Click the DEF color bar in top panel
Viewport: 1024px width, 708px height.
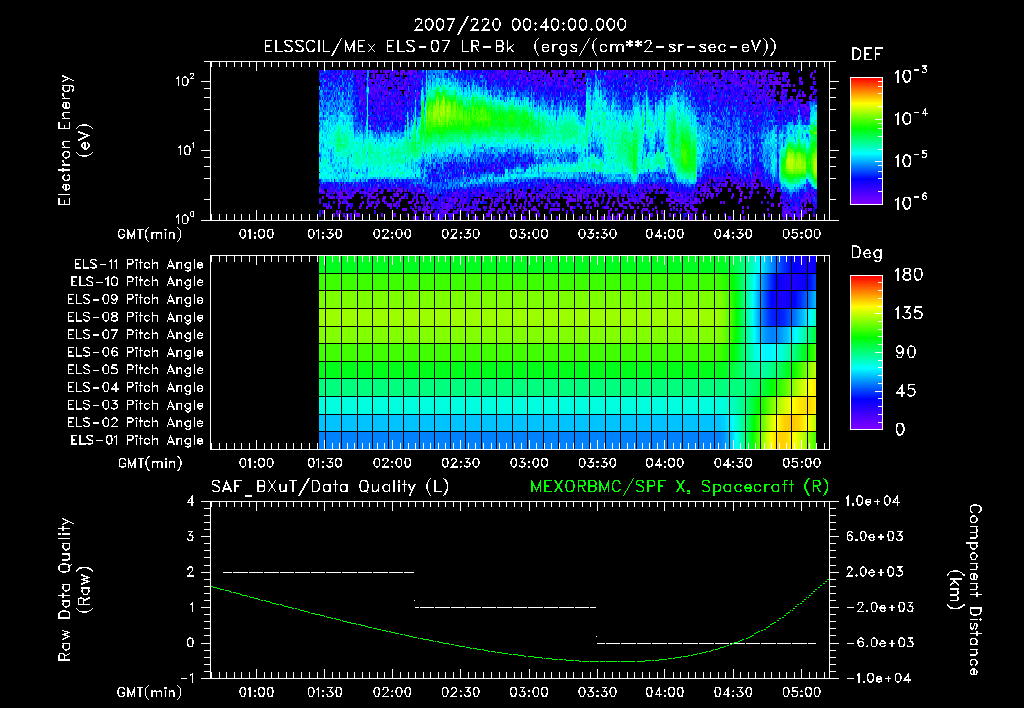tap(866, 140)
